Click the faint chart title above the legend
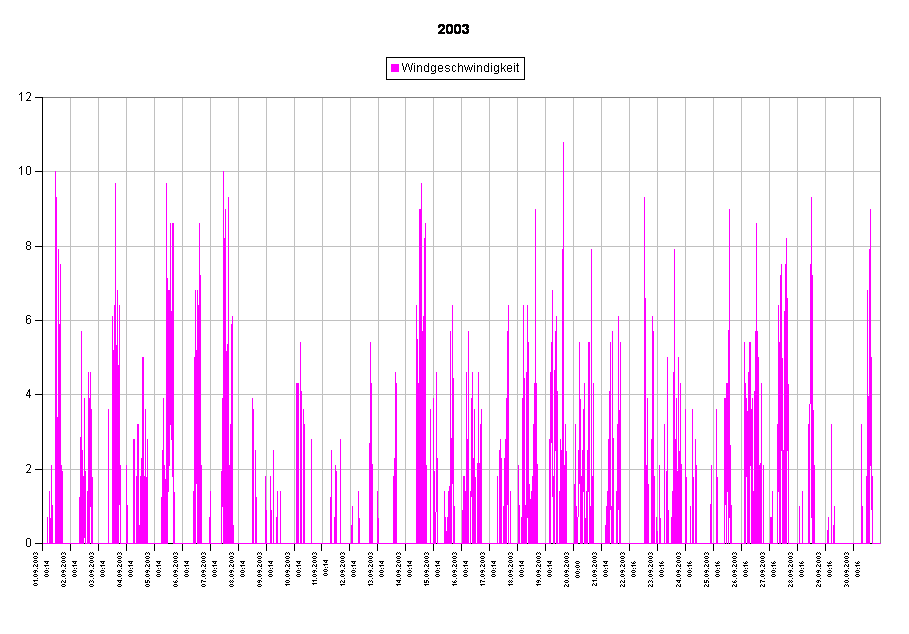This screenshot has height=634, width=909. (454, 30)
